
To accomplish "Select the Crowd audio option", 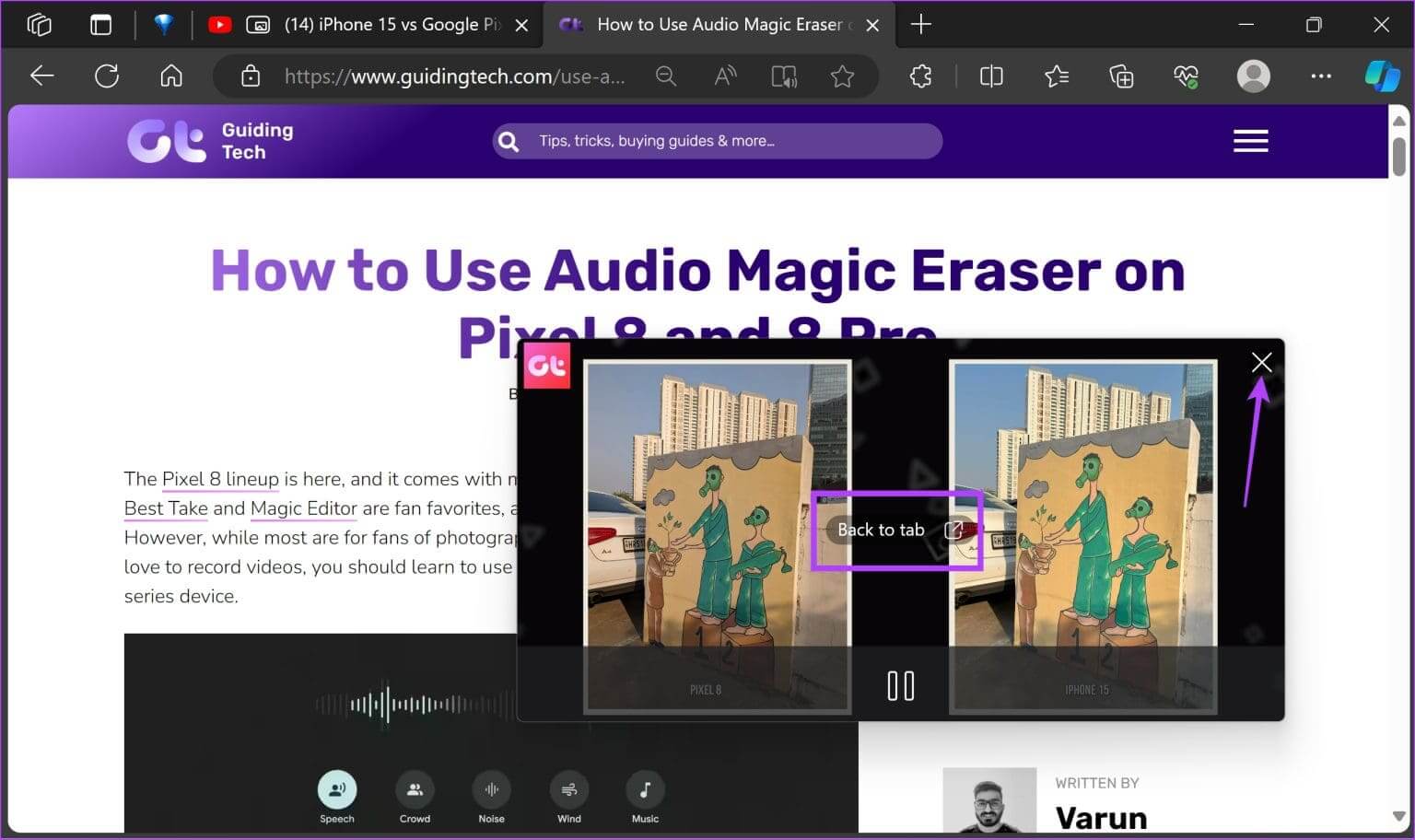I will click(415, 798).
